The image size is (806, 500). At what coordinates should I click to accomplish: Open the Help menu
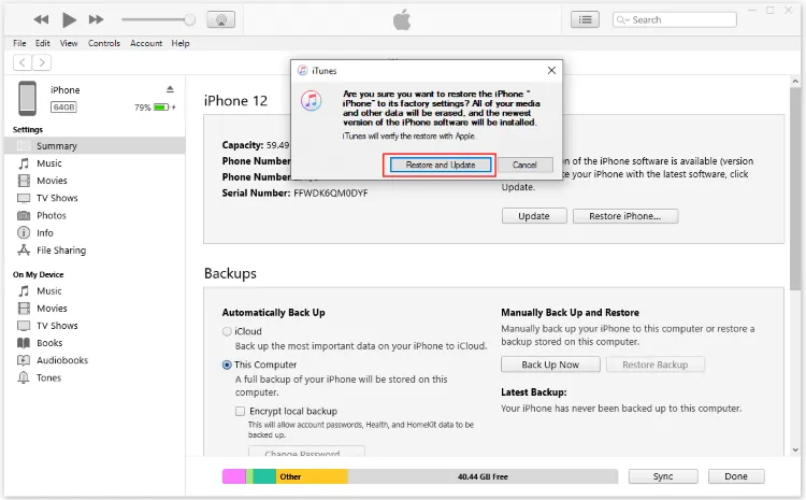(180, 43)
